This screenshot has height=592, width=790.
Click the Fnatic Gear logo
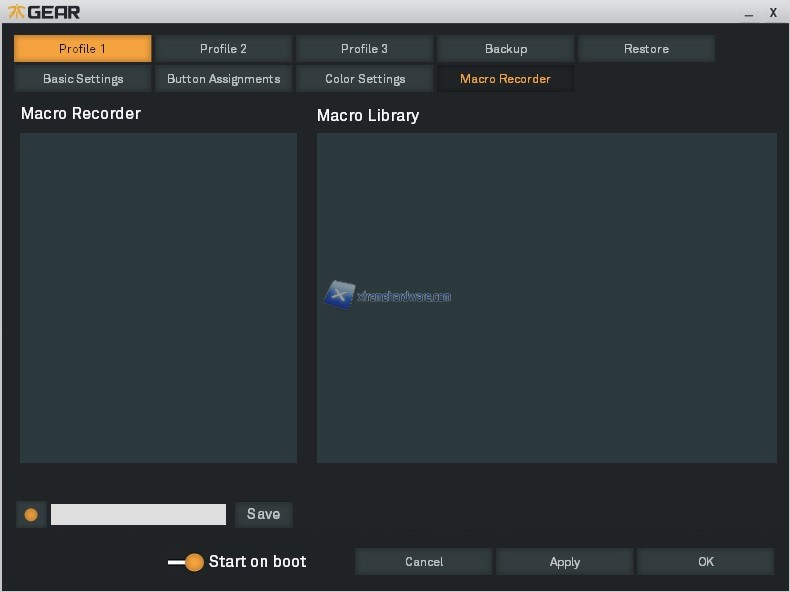coord(44,12)
